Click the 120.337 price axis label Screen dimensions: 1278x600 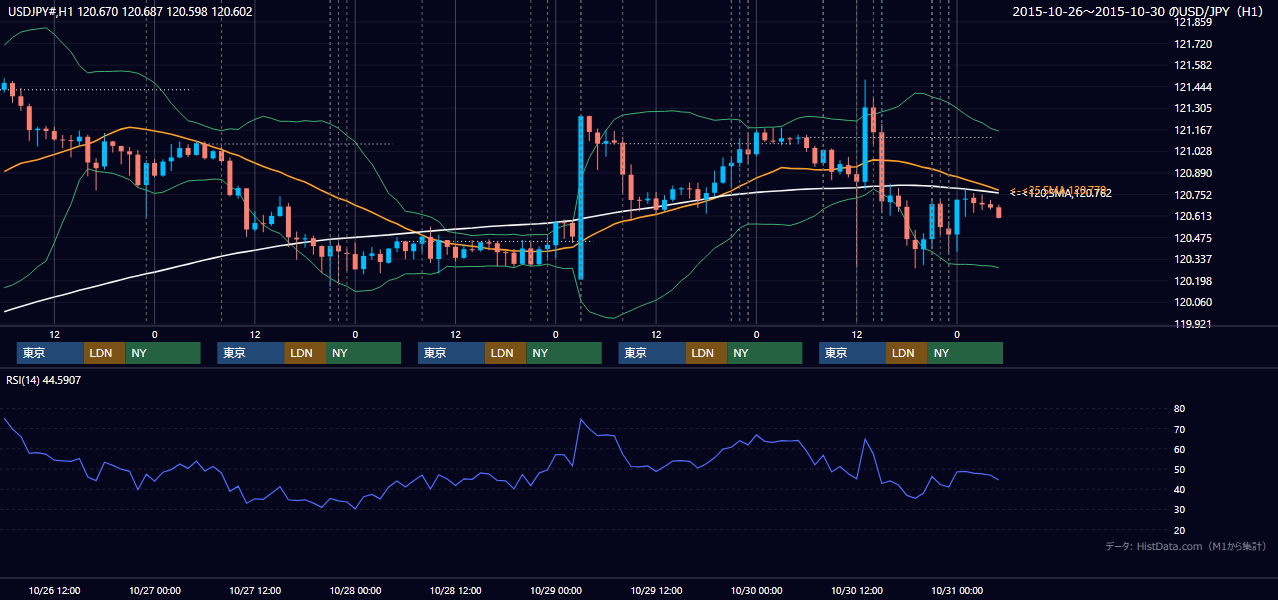1193,259
